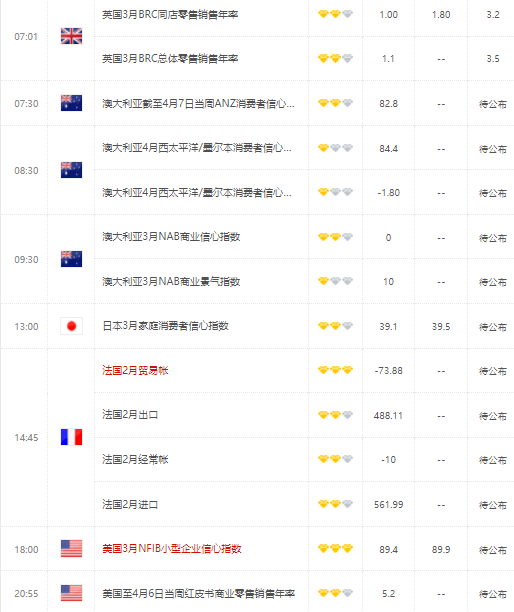Select time 09:30
The width and height of the screenshot is (514, 612).
[26, 260]
